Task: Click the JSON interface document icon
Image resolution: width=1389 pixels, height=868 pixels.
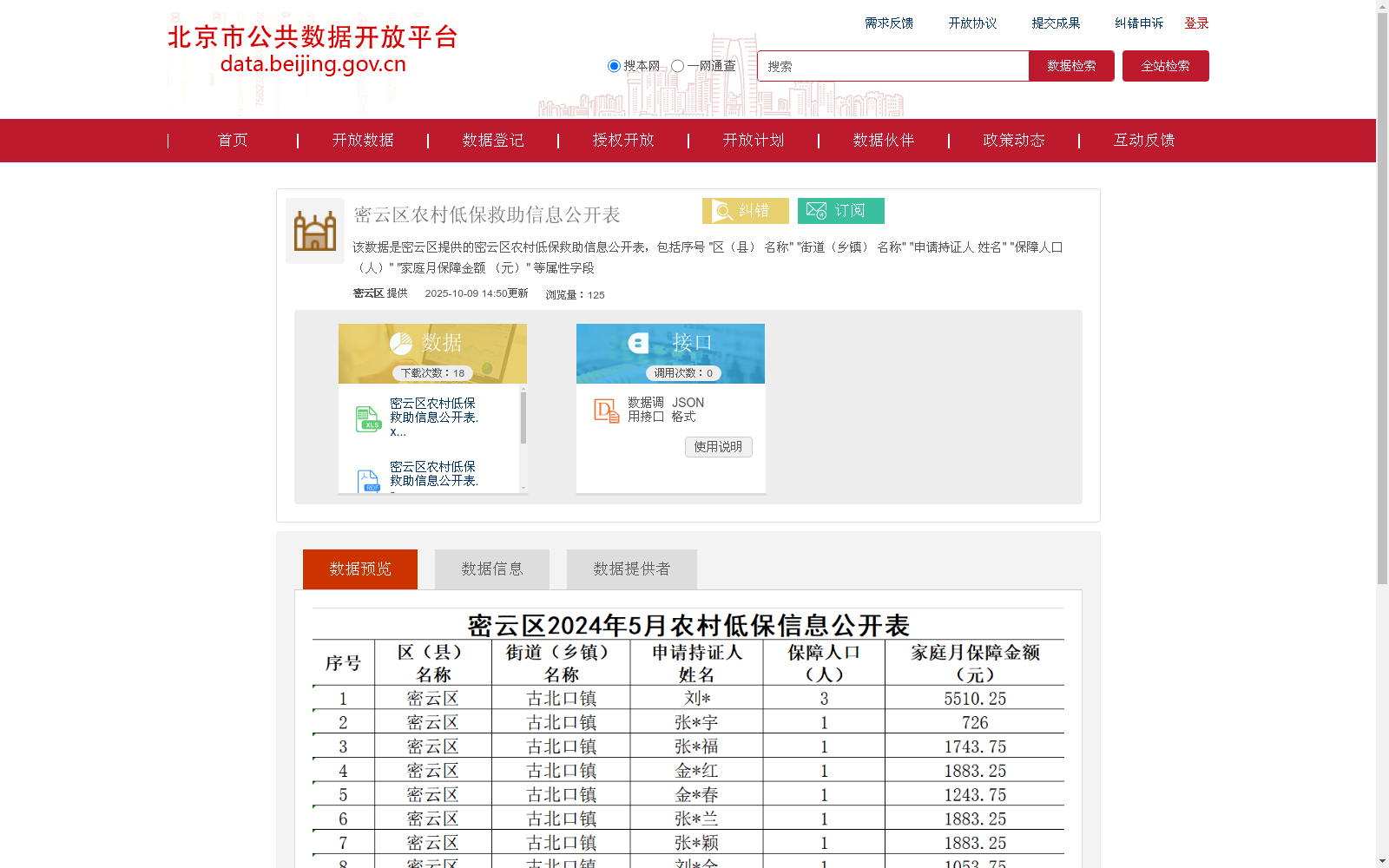Action: pyautogui.click(x=606, y=411)
